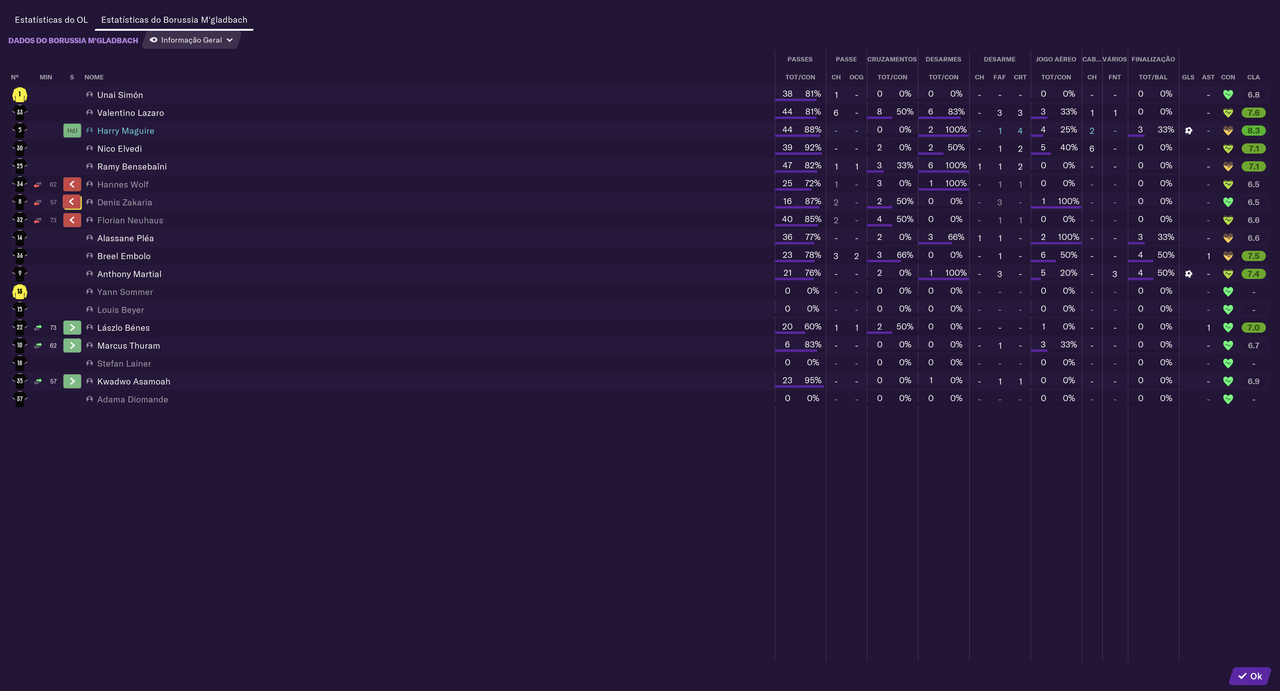This screenshot has width=1280, height=691.
Task: Open the Estatísticas do OL tab
Action: [51, 19]
